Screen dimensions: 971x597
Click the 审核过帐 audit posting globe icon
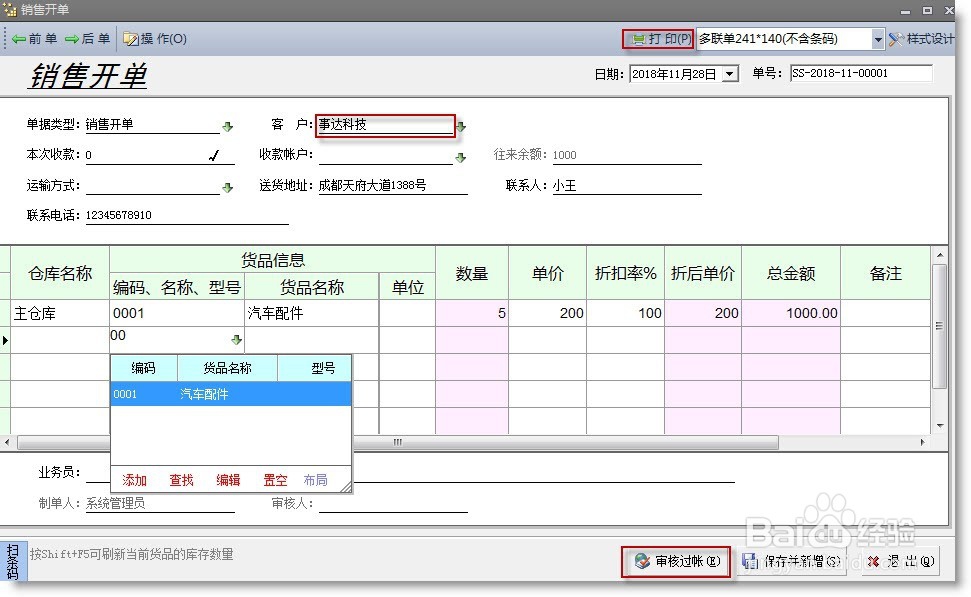click(x=640, y=562)
